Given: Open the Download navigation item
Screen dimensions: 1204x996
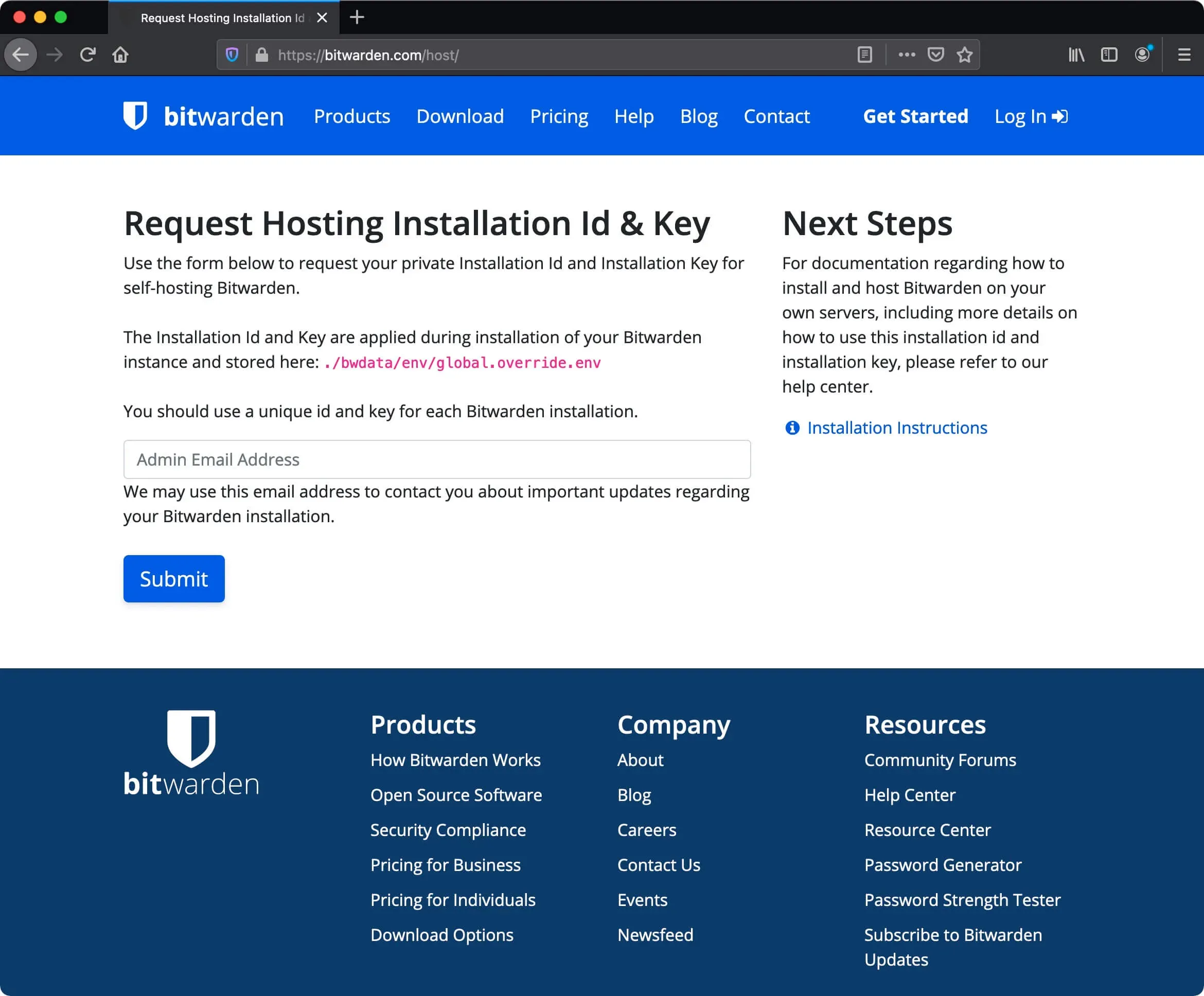Looking at the screenshot, I should point(460,116).
